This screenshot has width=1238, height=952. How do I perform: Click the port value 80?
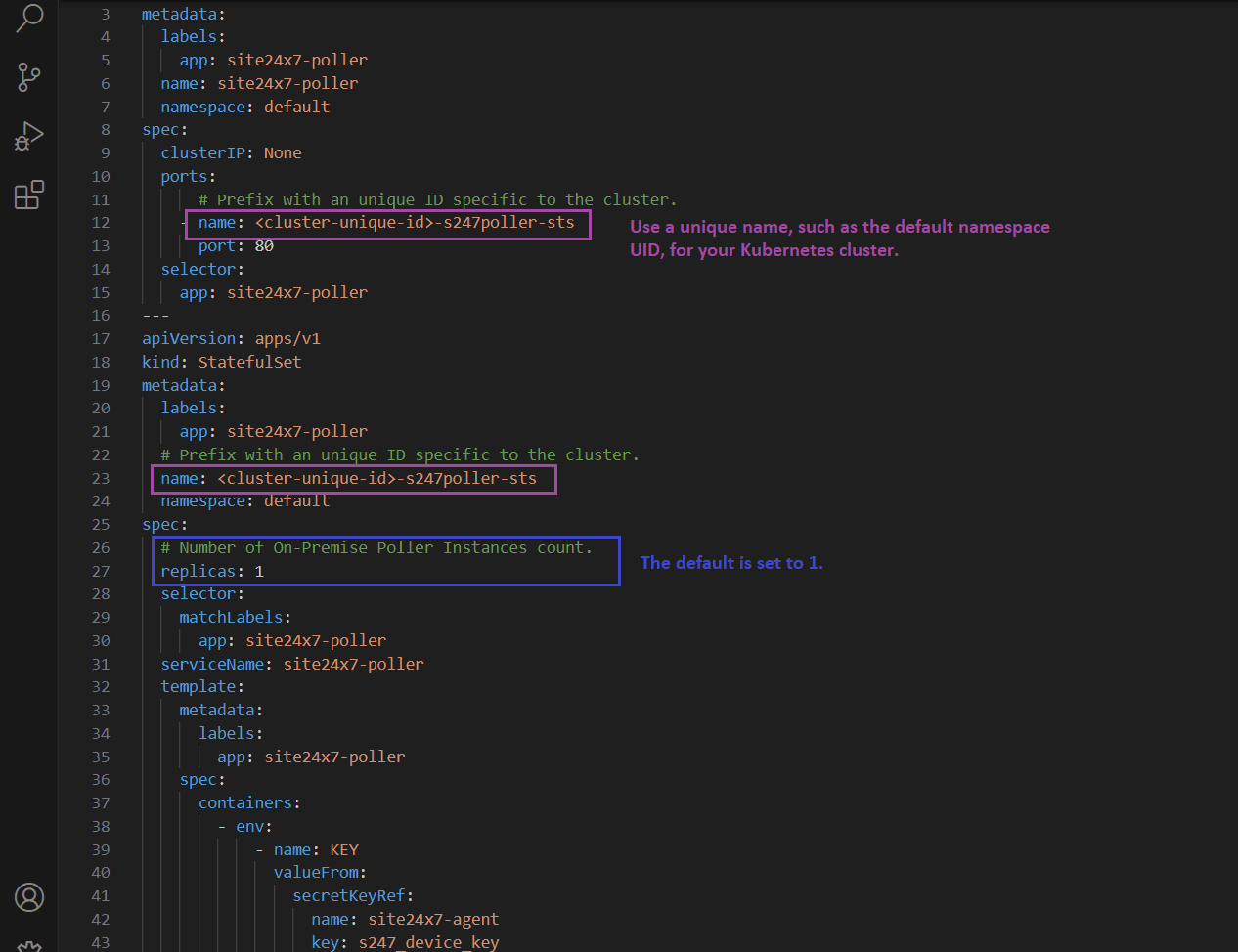(x=264, y=246)
